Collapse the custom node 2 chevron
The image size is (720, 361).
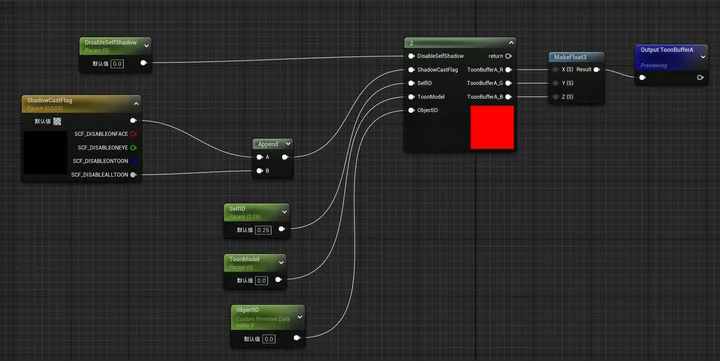click(511, 42)
